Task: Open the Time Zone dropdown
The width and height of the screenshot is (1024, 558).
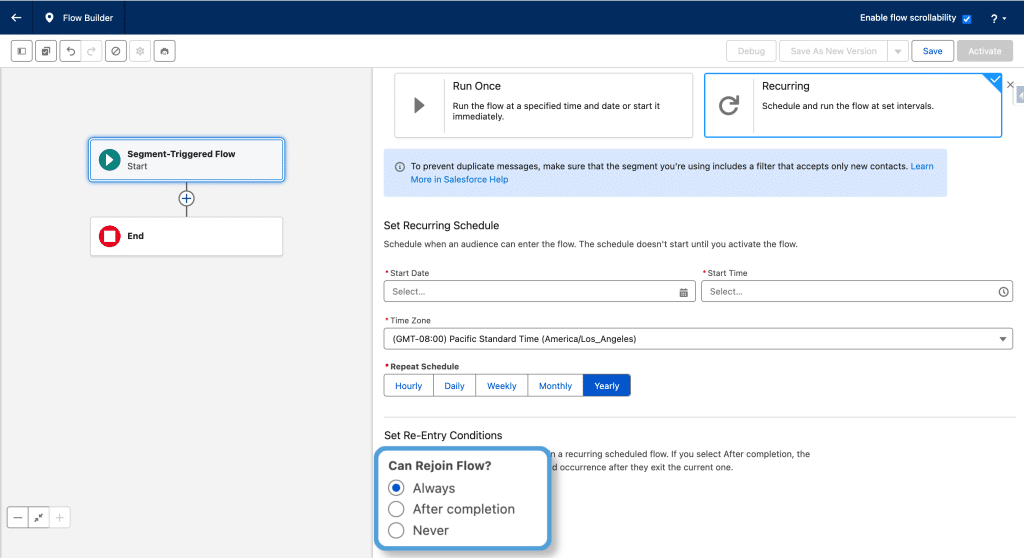Action: coord(698,339)
